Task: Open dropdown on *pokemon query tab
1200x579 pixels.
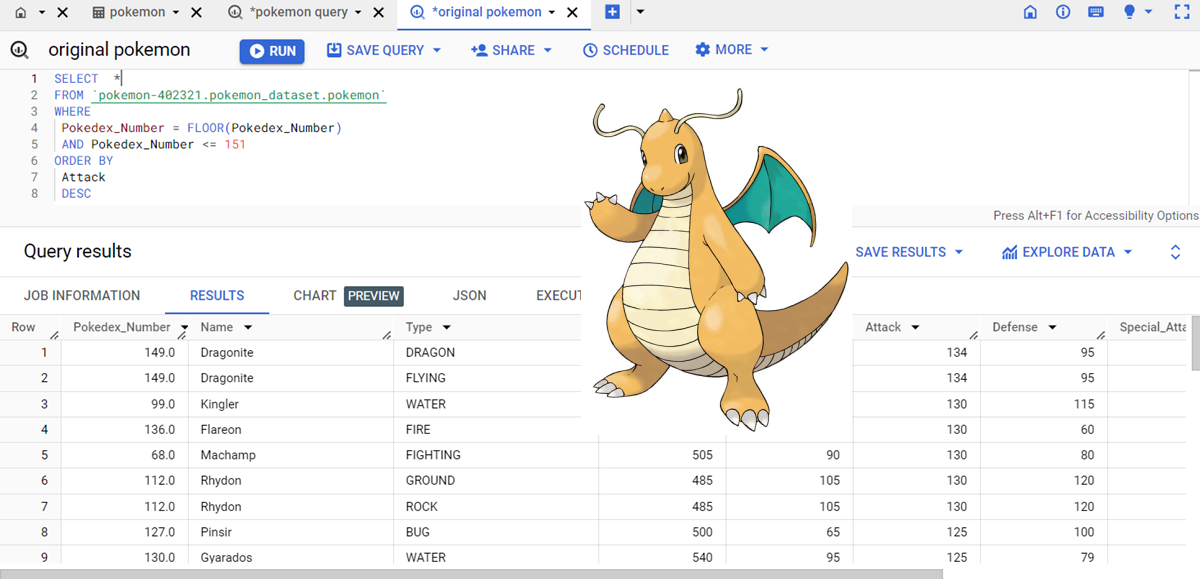Action: click(x=358, y=13)
